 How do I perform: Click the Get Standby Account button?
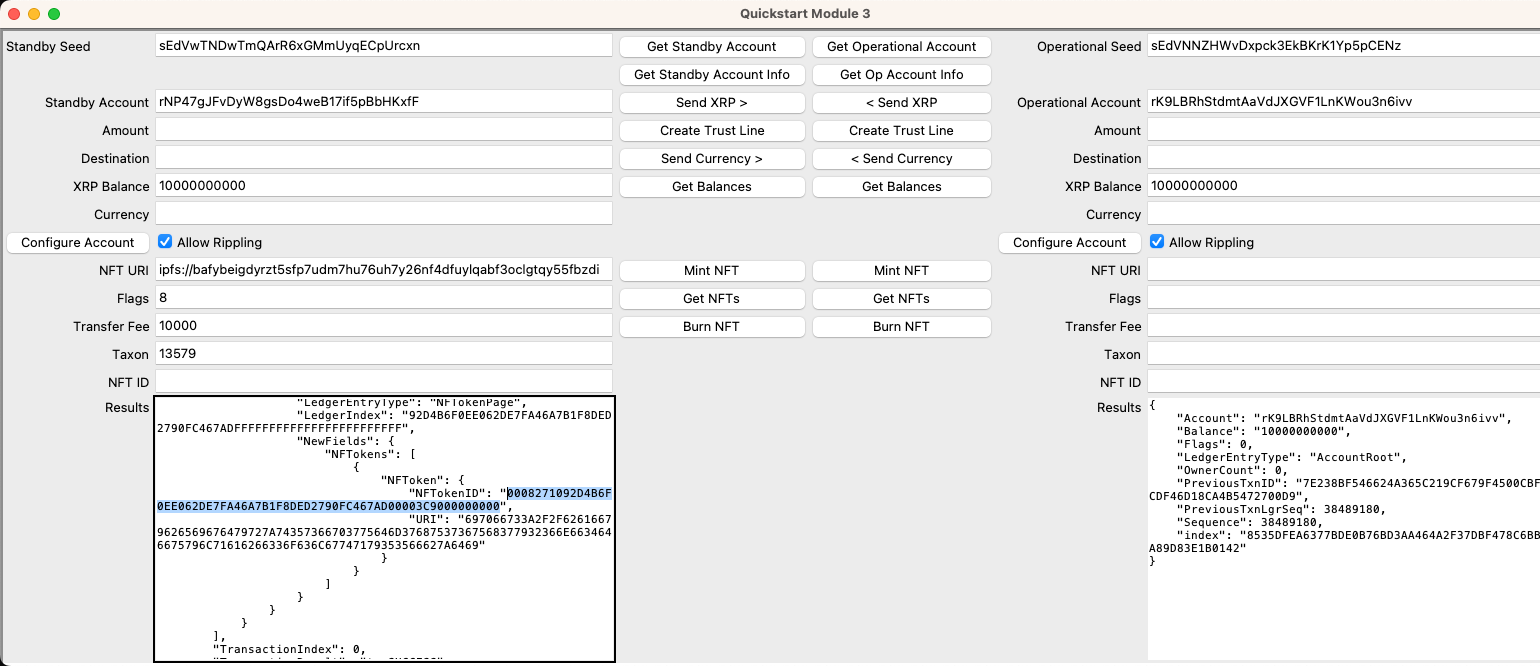[x=711, y=47]
